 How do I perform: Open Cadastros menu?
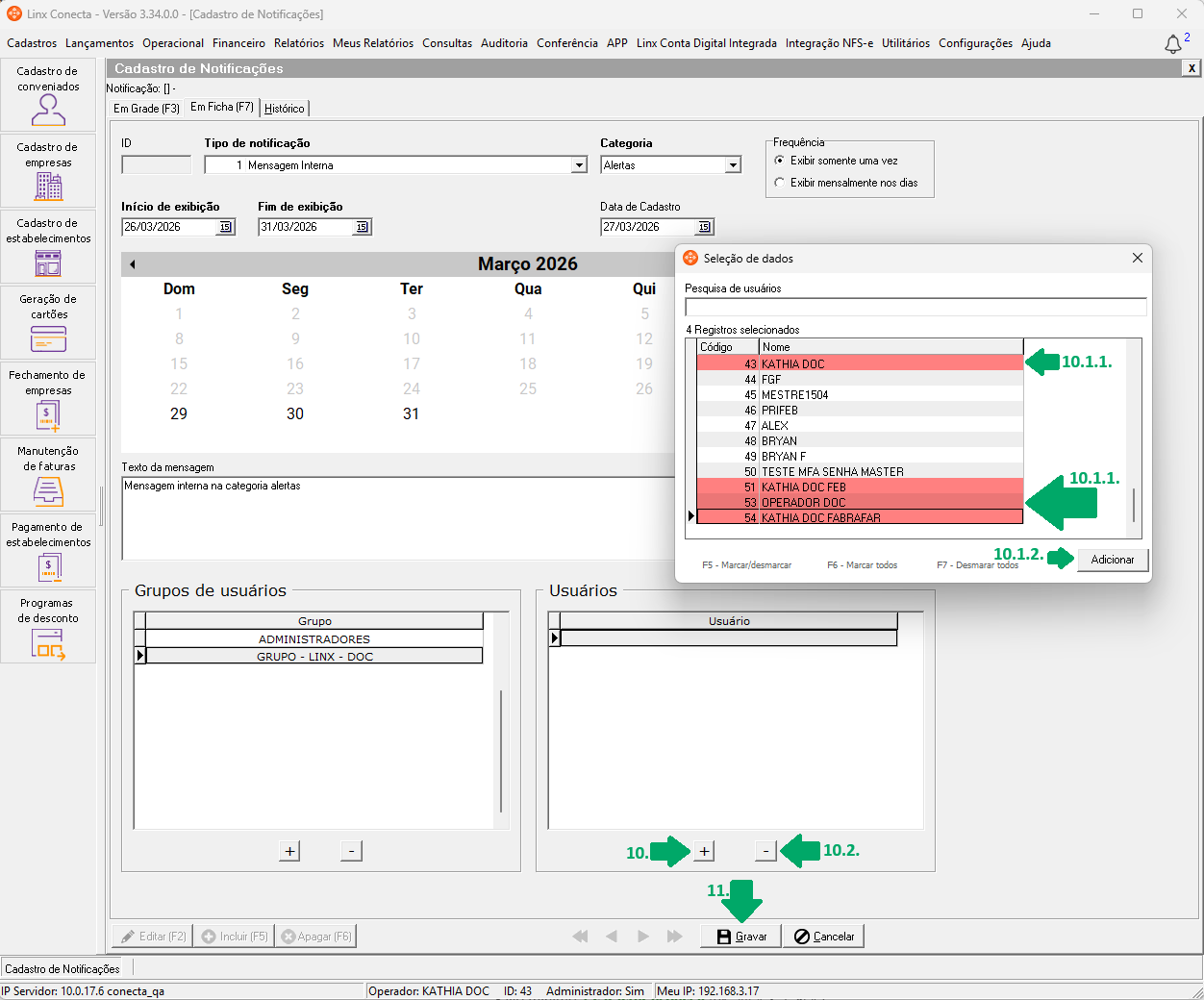click(32, 43)
